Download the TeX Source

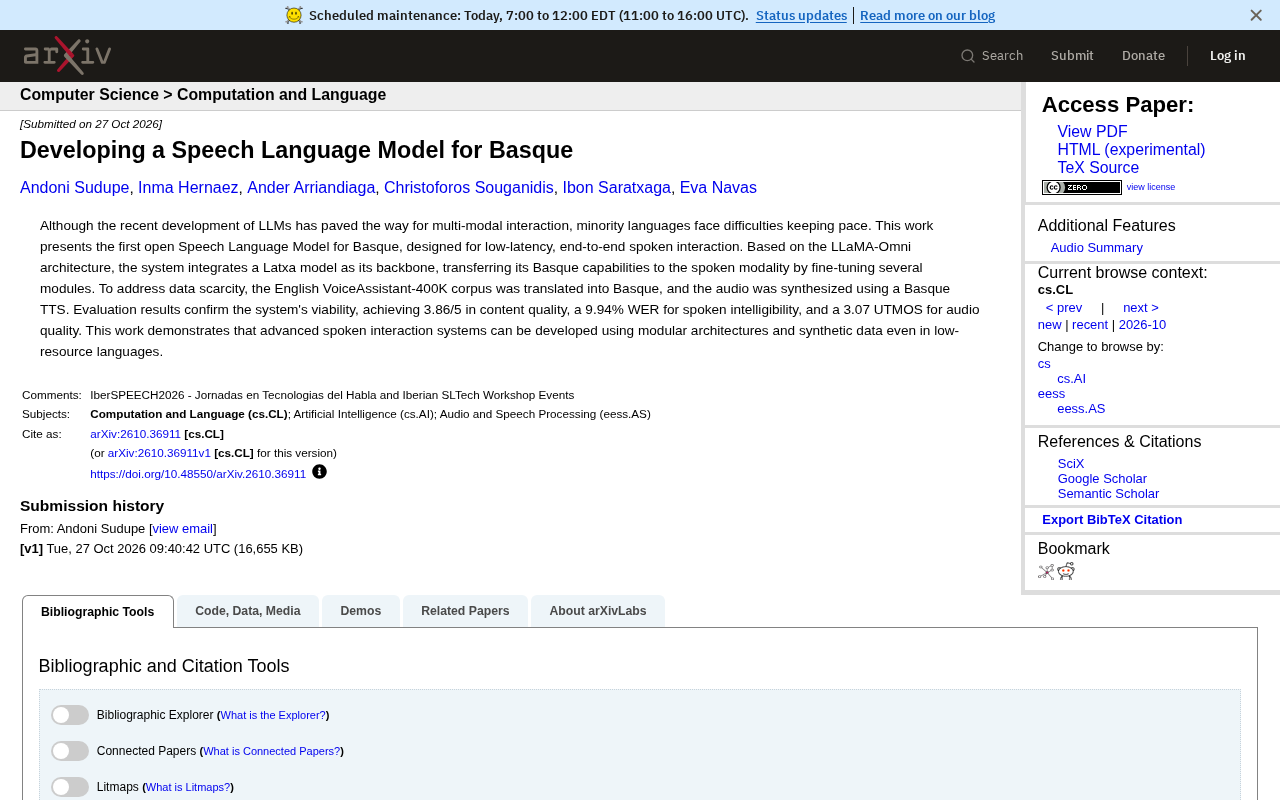pyautogui.click(x=1098, y=168)
